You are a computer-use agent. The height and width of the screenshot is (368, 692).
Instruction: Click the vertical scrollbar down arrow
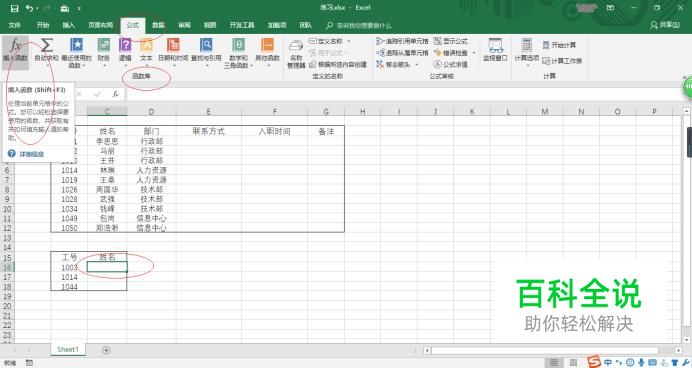[687, 340]
